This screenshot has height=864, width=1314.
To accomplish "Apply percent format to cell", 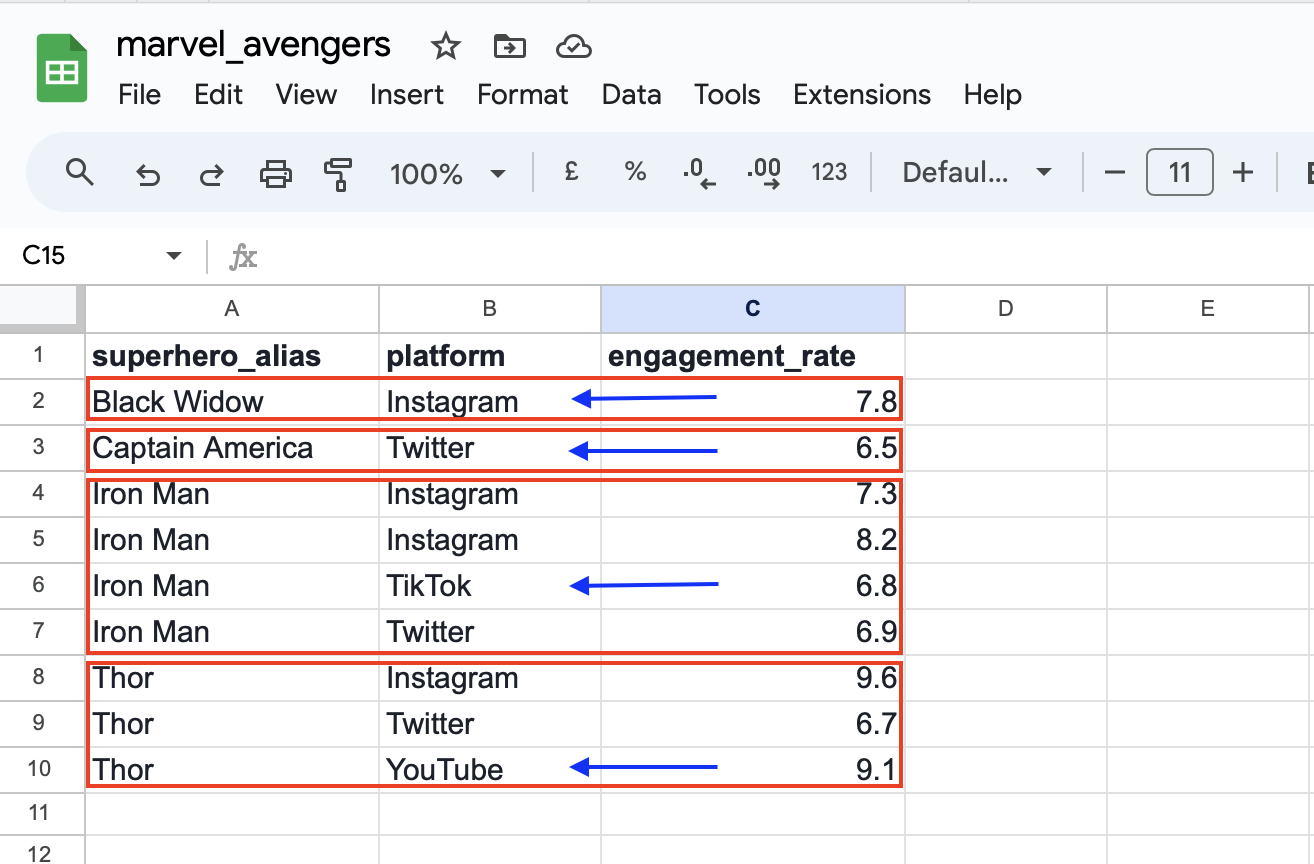I will point(635,172).
